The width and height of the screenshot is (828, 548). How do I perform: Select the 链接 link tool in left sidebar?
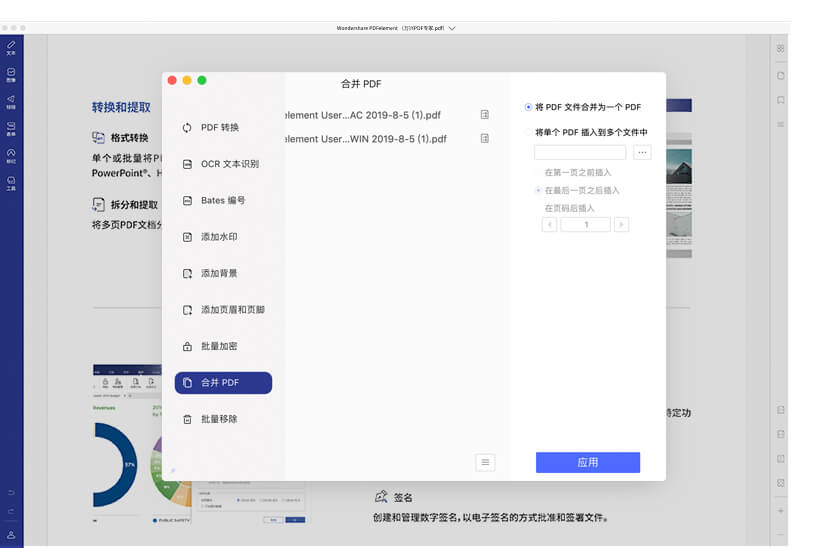11,102
